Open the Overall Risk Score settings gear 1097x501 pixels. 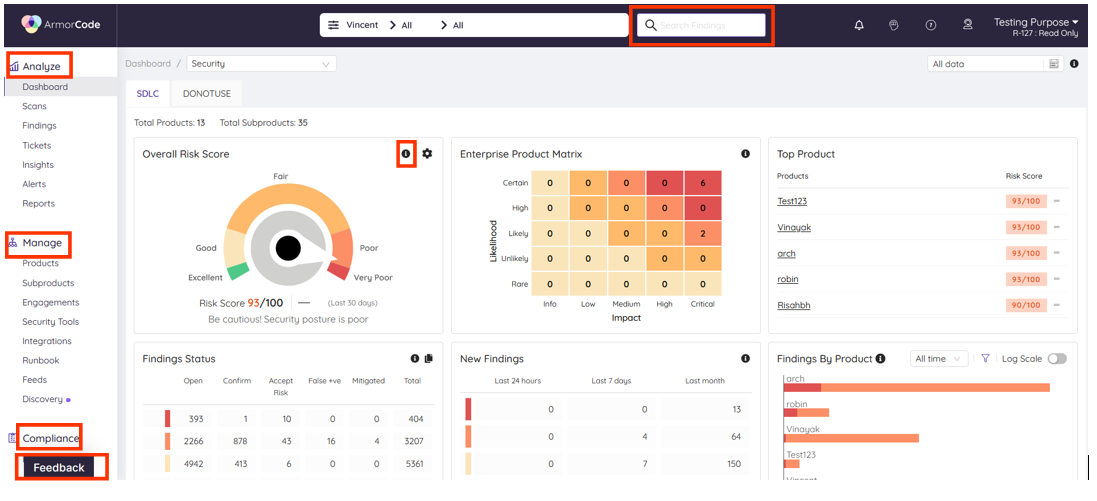tap(427, 154)
